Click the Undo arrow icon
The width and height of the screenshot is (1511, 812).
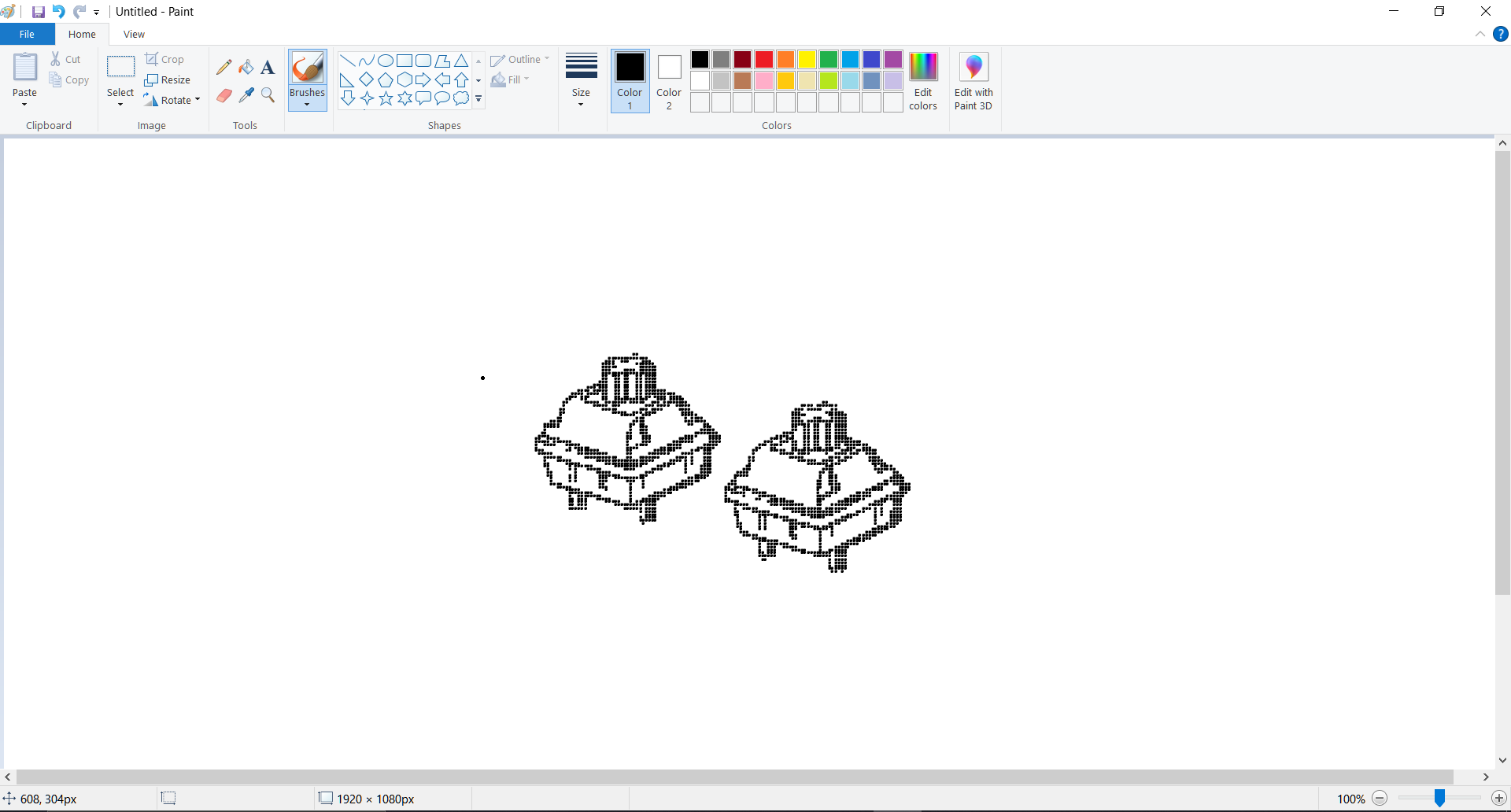point(58,12)
